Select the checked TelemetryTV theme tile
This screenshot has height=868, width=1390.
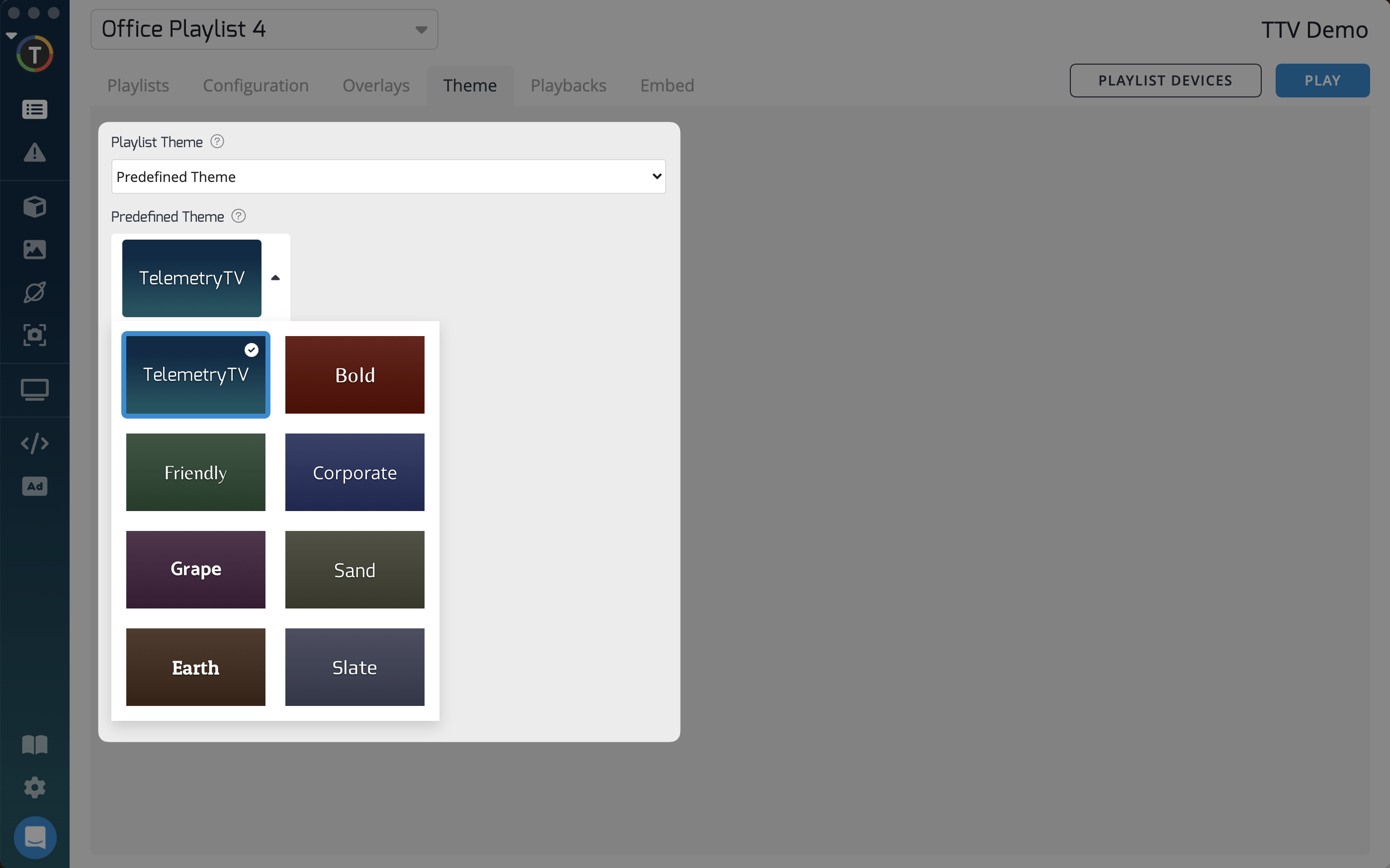pos(196,375)
